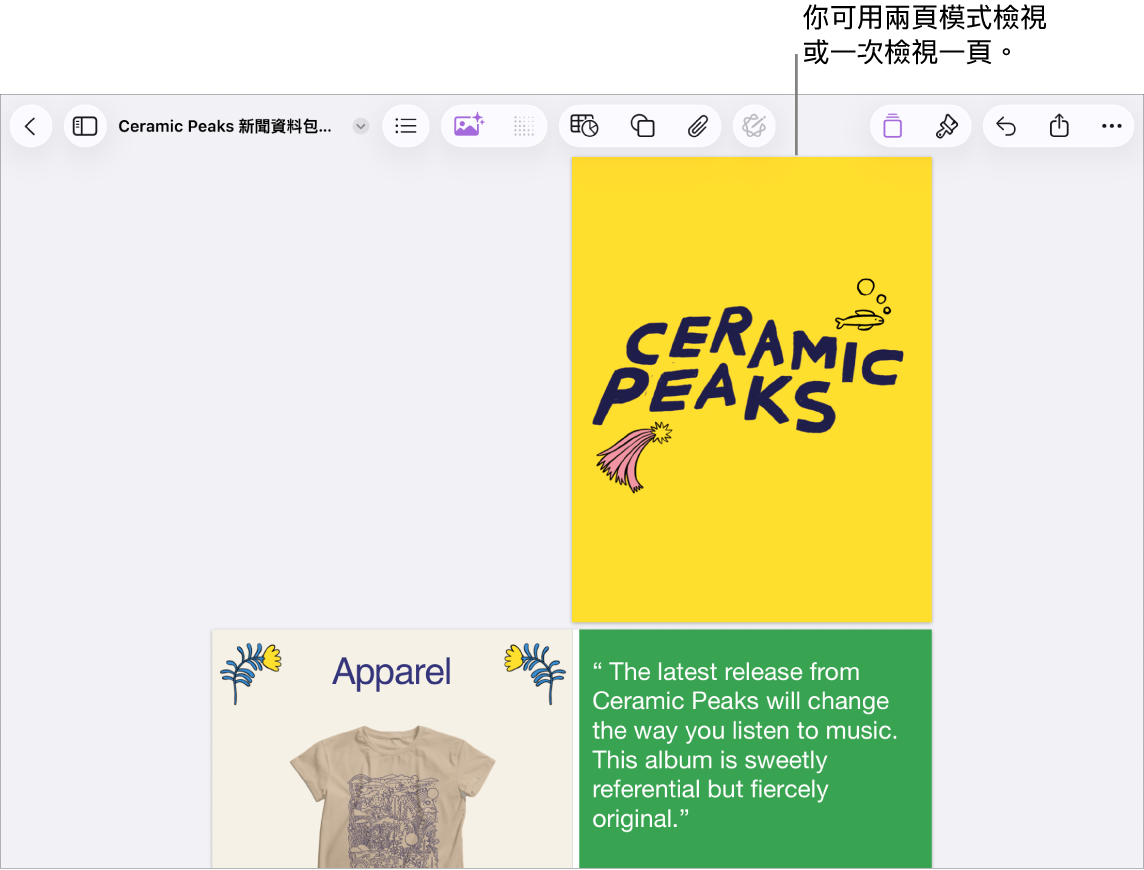Select the Apparel heading text
1144x870 pixels.
point(392,671)
